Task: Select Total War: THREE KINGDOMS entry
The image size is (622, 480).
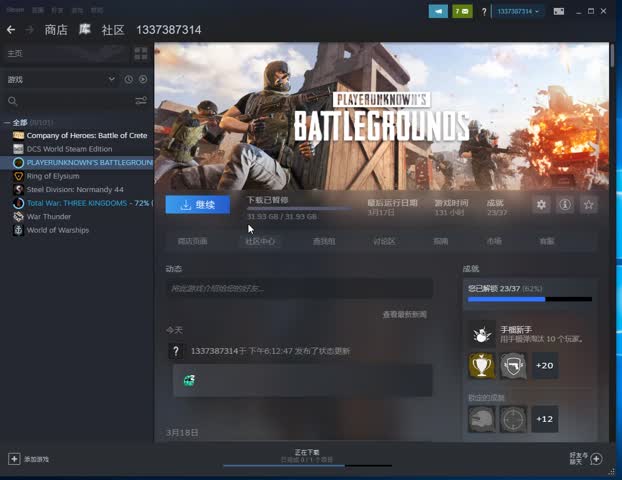Action: tap(77, 203)
